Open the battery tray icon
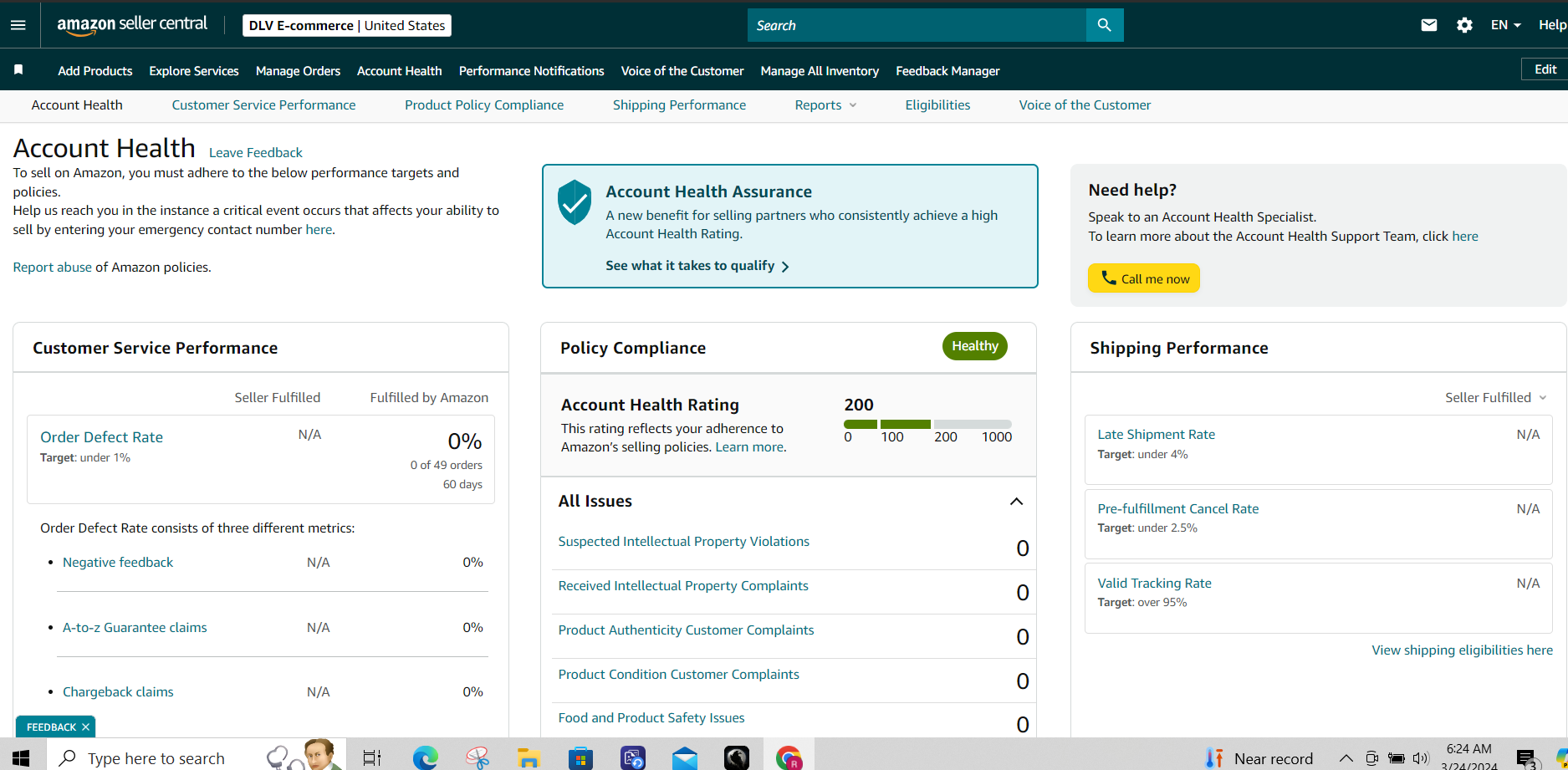 pos(1396,758)
